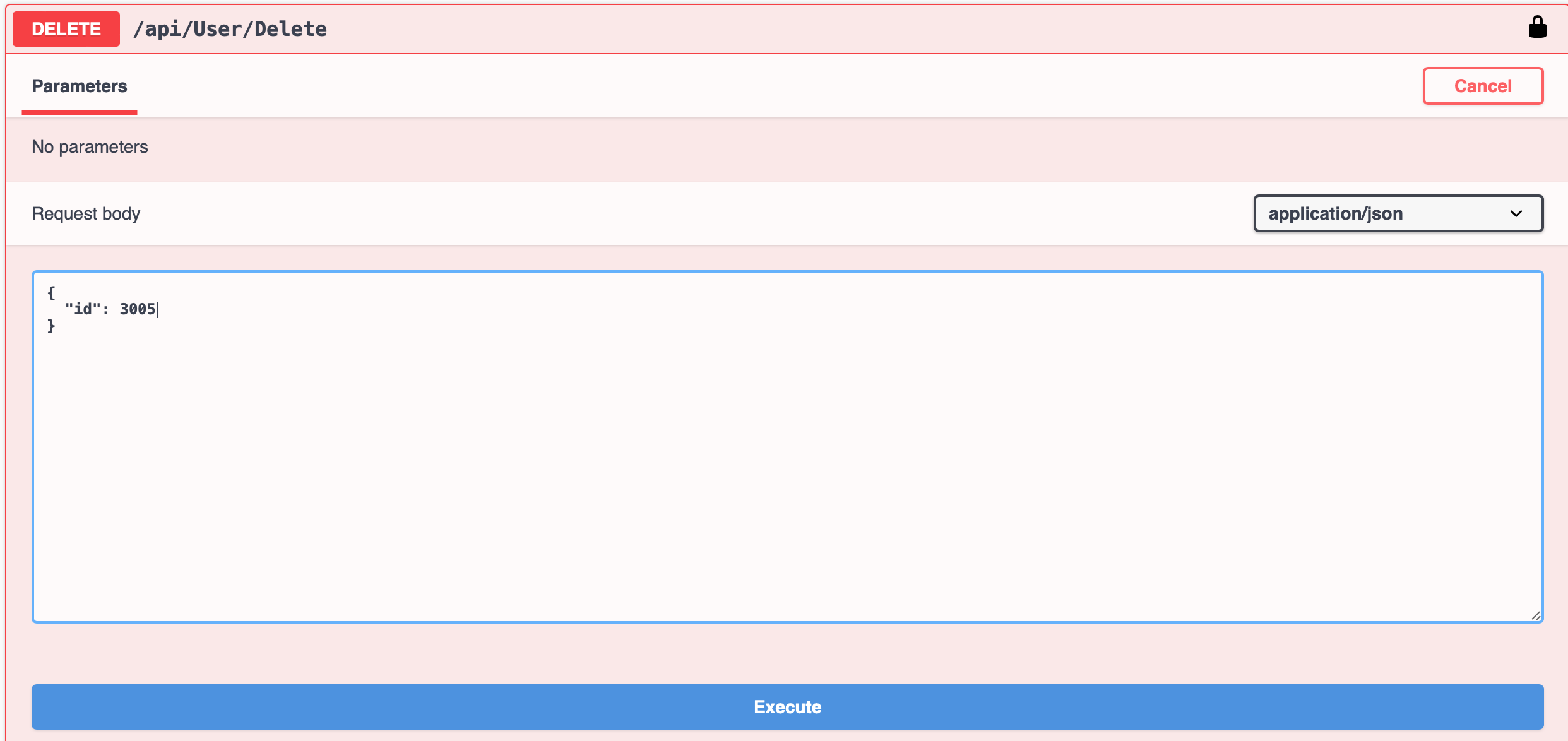
Task: Click the "id" key in the JSON body
Action: [83, 309]
